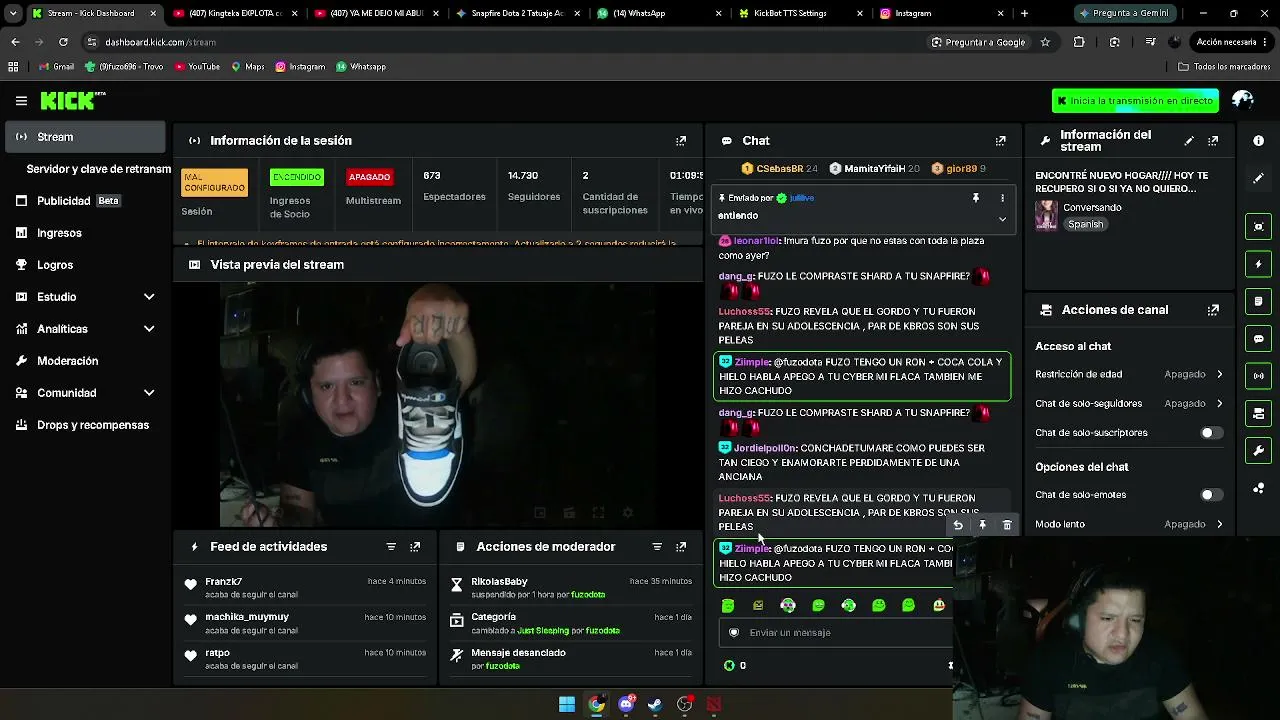Open the Chrome tab search dropdown
Image resolution: width=1280 pixels, height=720 pixels.
pyautogui.click(x=13, y=13)
